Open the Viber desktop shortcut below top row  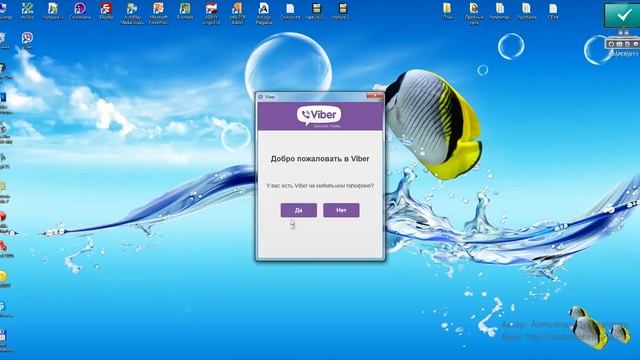(x=27, y=41)
